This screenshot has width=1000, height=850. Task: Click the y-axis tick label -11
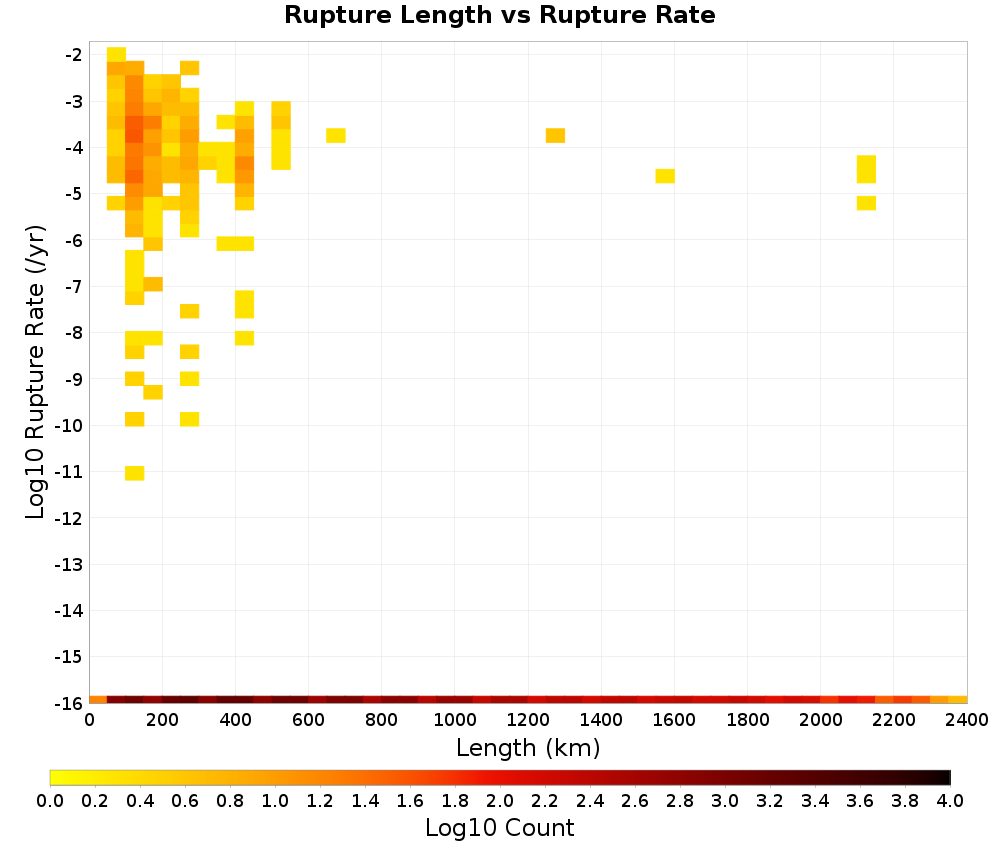point(68,472)
